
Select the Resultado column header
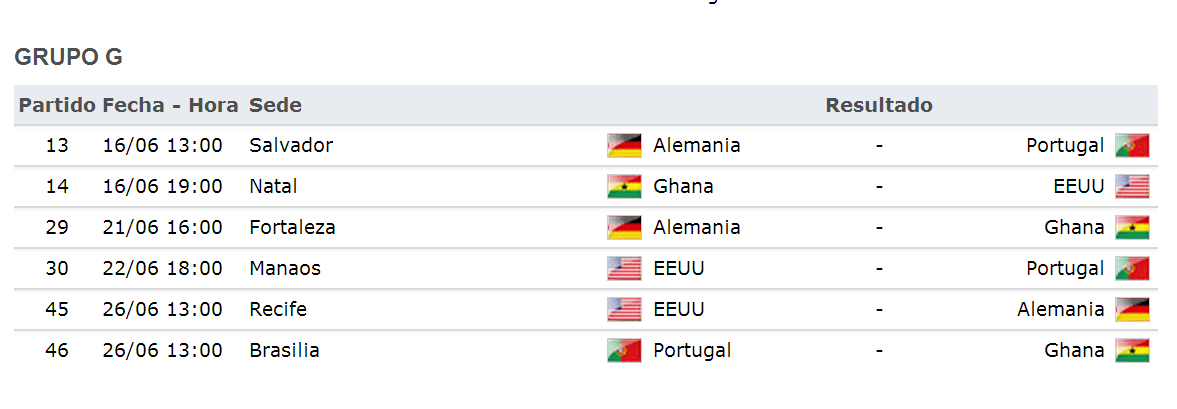pos(879,105)
